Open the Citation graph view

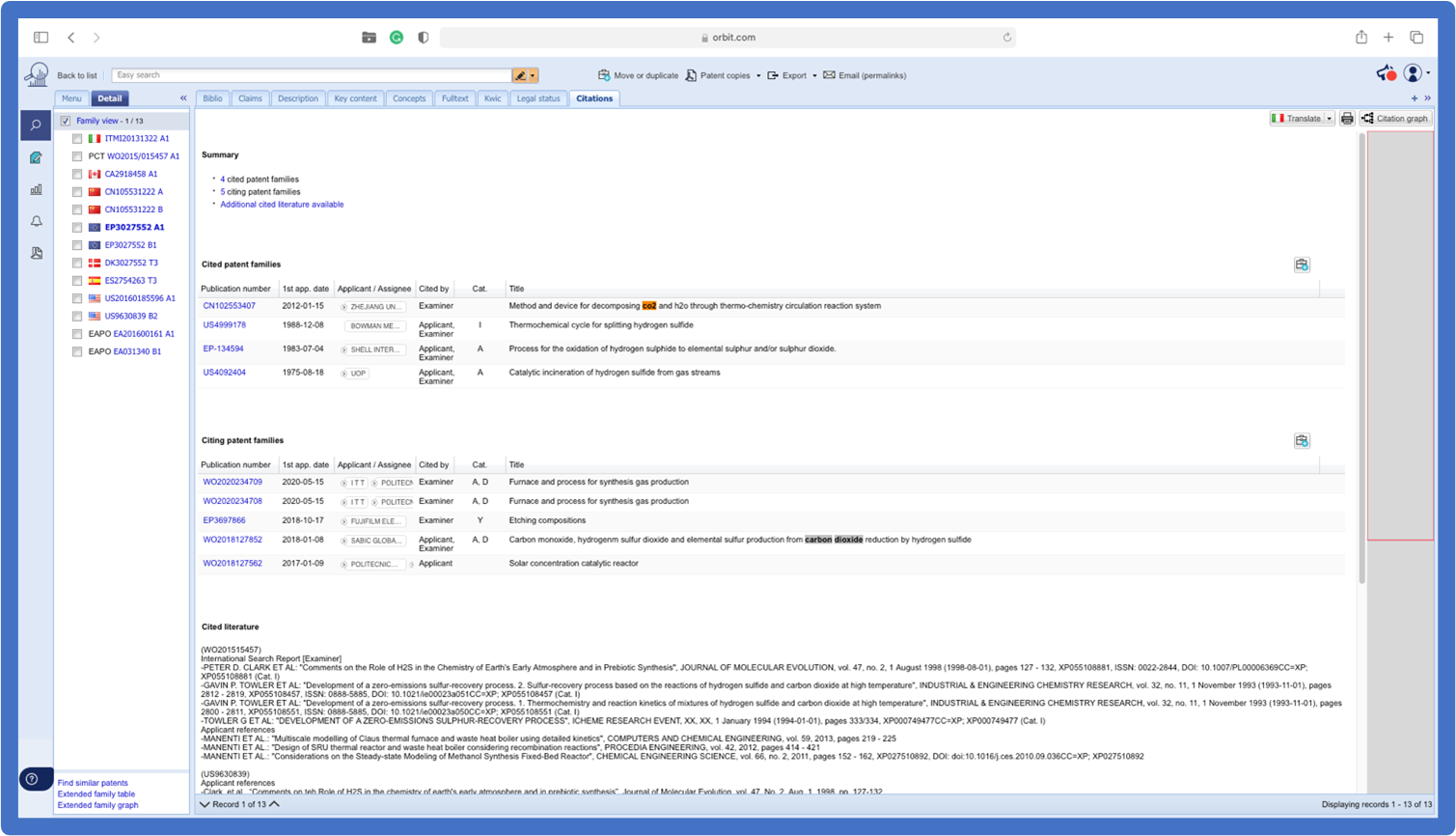coord(1394,119)
